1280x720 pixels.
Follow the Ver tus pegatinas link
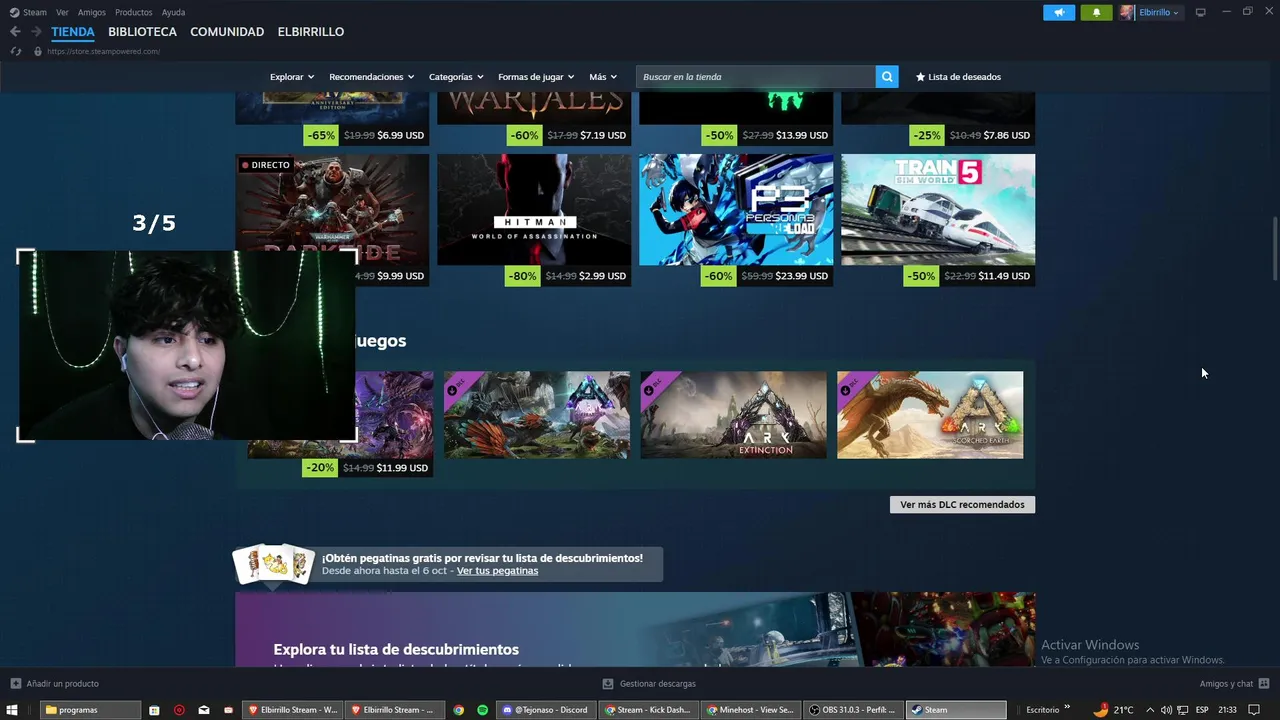[x=497, y=571]
